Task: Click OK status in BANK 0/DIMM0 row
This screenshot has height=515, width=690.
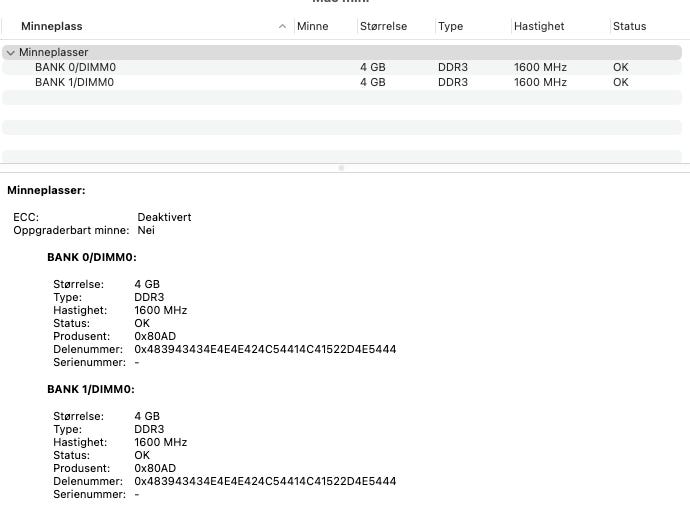Action: coord(620,67)
